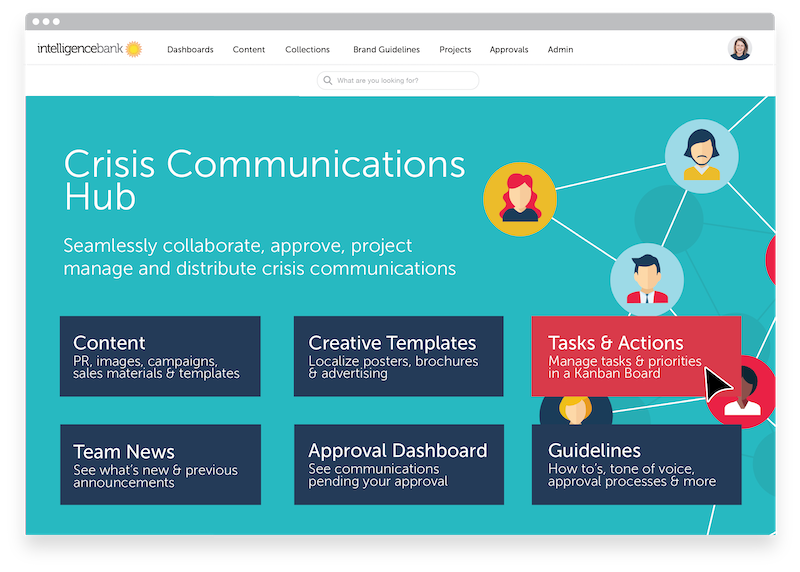Open the user profile avatar

(740, 48)
